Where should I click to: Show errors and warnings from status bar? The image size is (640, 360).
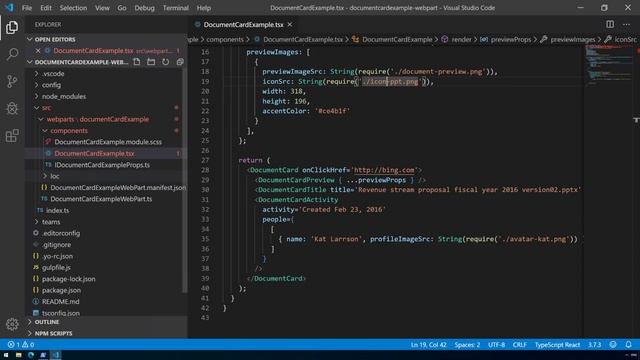pos(20,344)
